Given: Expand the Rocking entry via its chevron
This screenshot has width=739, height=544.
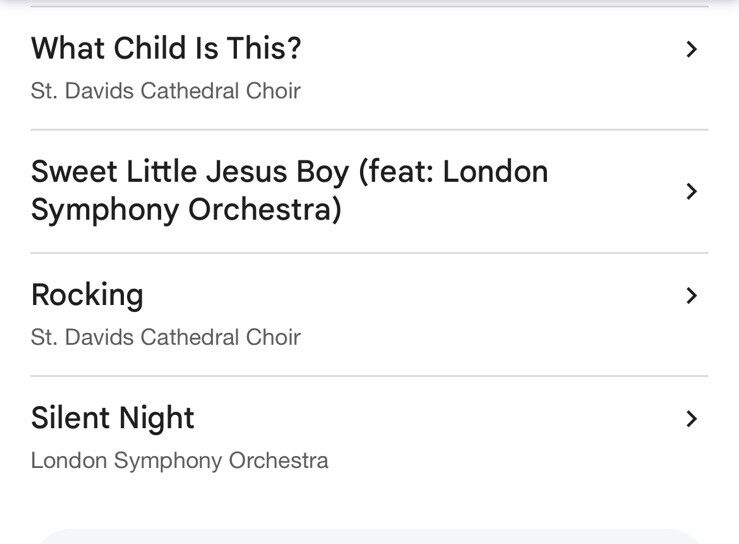Looking at the screenshot, I should [691, 295].
